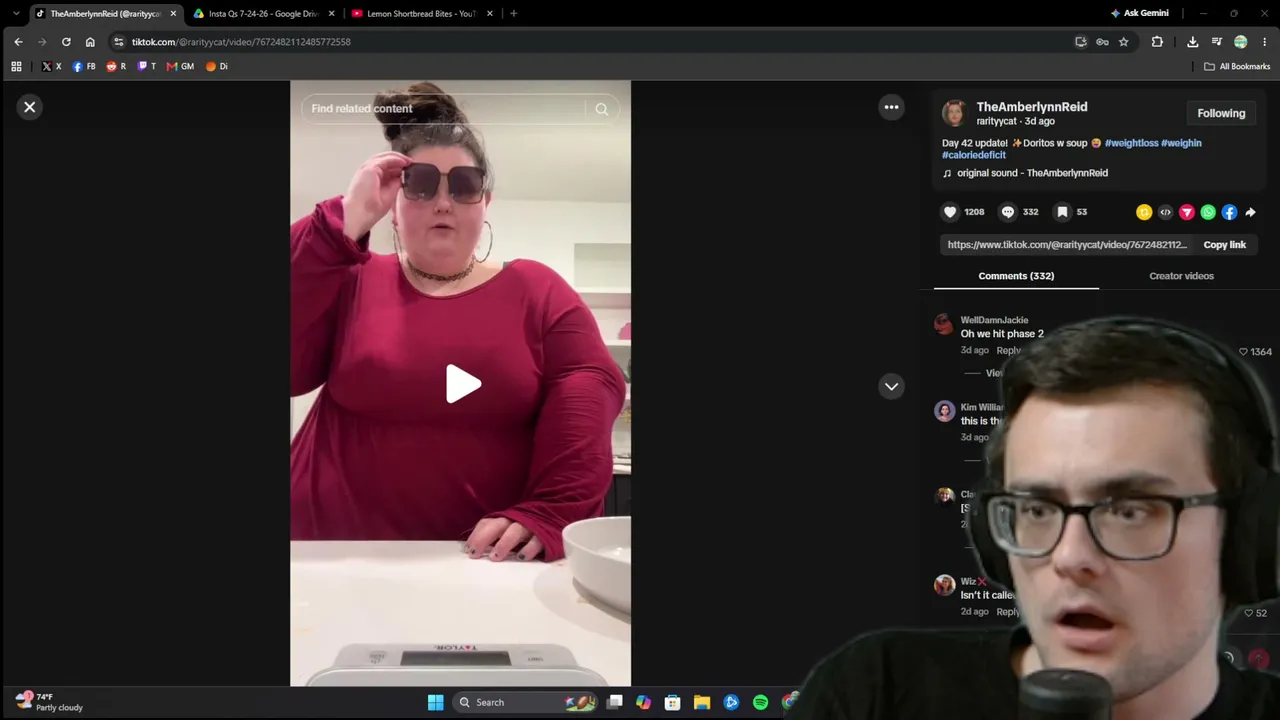Open comments via the speech bubble icon
The width and height of the screenshot is (1280, 720).
click(x=1008, y=212)
